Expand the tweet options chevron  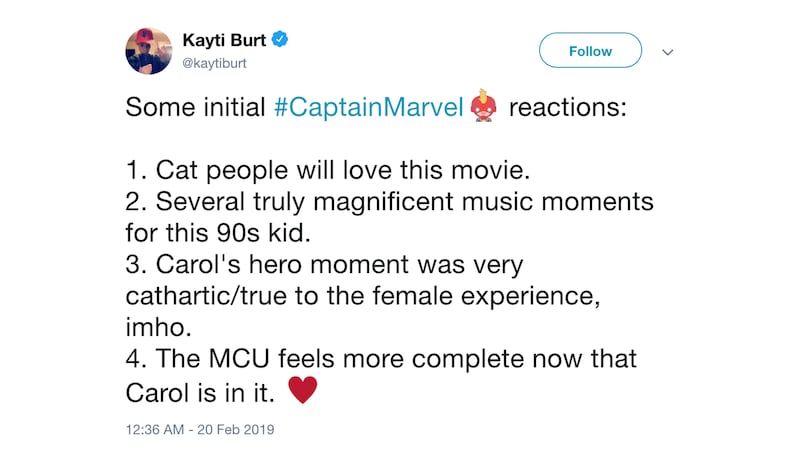point(668,51)
